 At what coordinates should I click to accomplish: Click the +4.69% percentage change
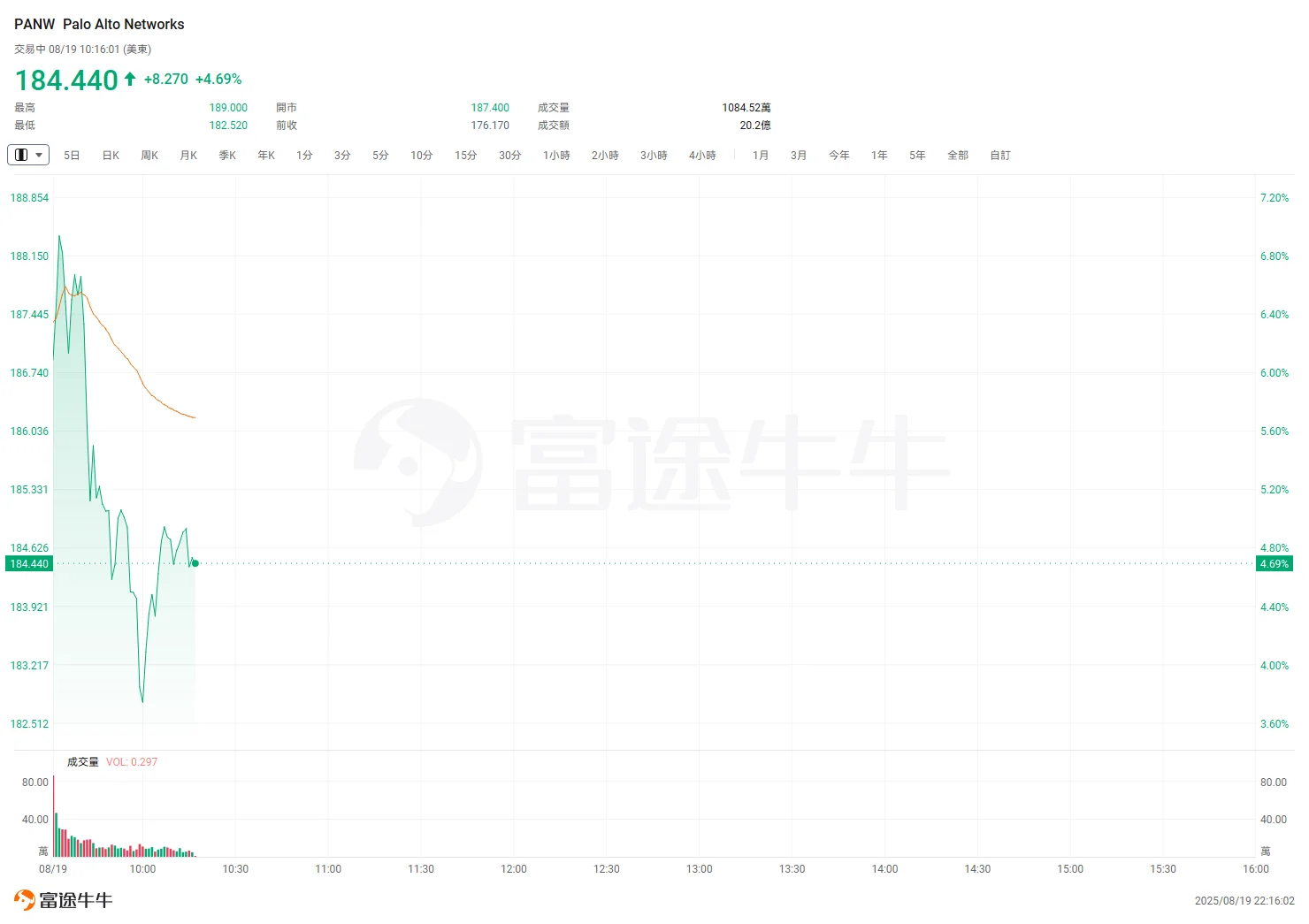(x=218, y=80)
